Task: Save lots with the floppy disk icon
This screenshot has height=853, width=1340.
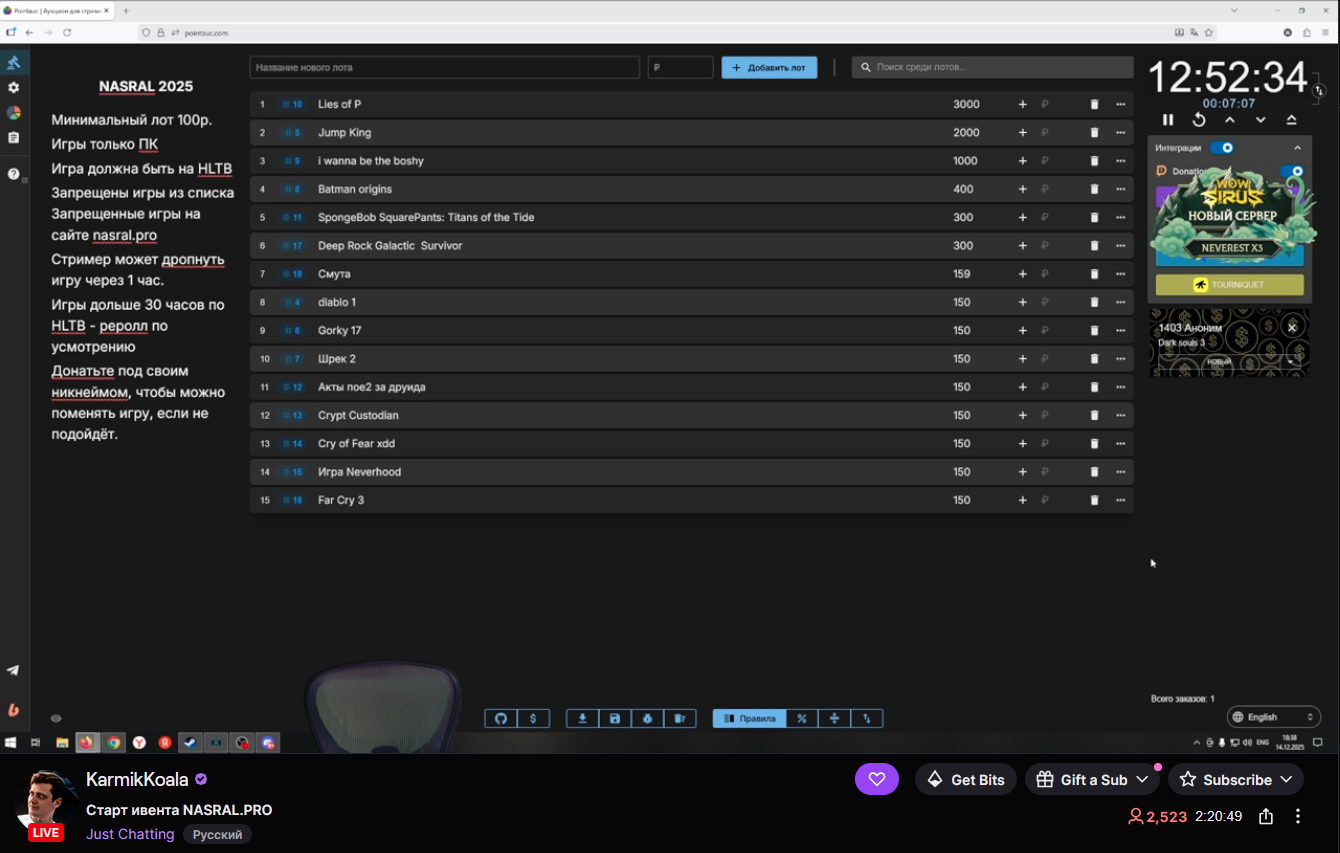Action: 615,718
